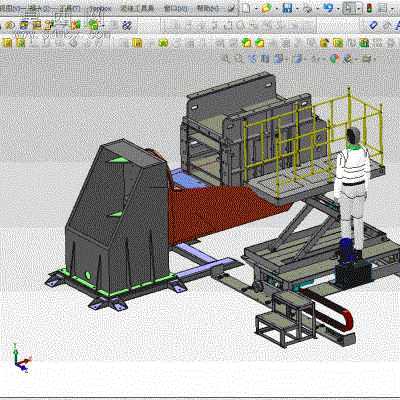Open the Toolbox menu

click(101, 8)
